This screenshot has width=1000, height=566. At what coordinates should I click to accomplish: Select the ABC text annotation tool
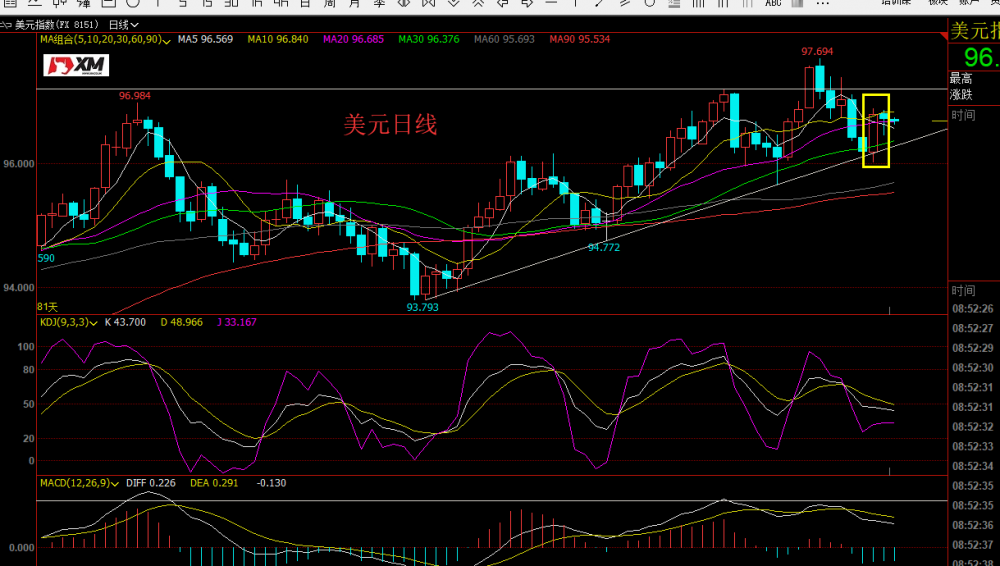[x=773, y=3]
